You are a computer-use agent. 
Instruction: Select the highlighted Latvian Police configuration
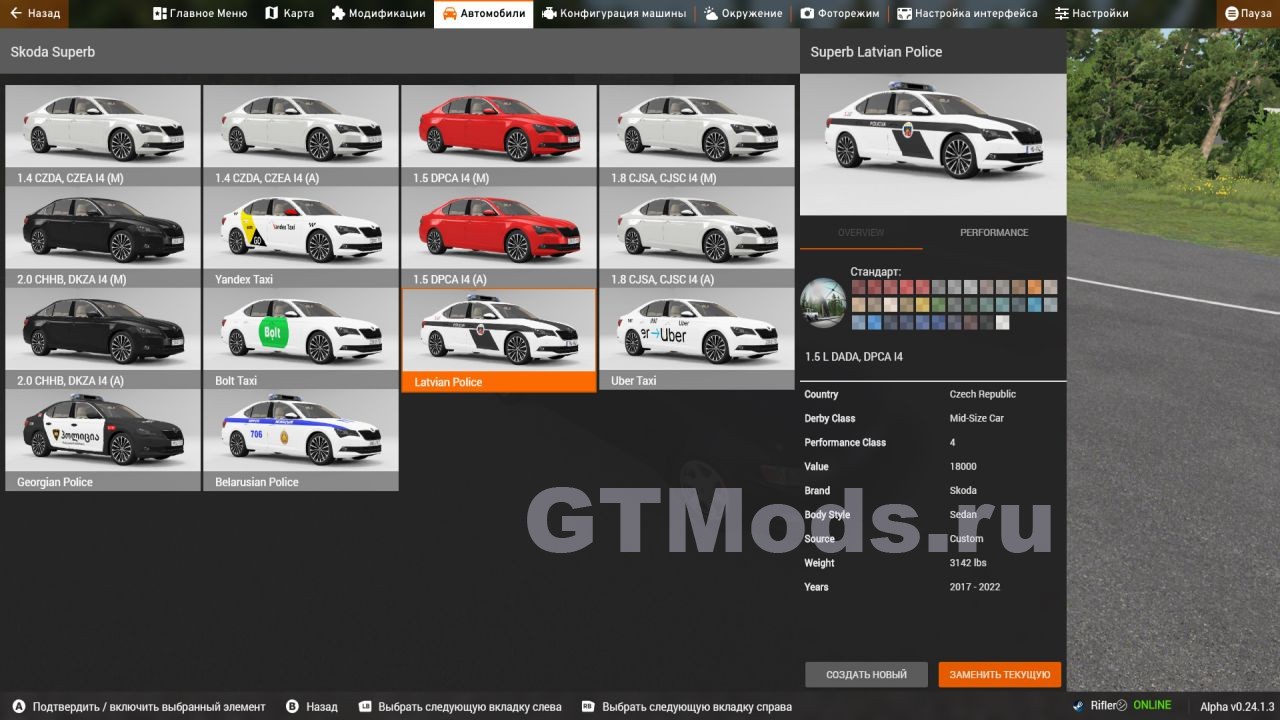pyautogui.click(x=499, y=340)
